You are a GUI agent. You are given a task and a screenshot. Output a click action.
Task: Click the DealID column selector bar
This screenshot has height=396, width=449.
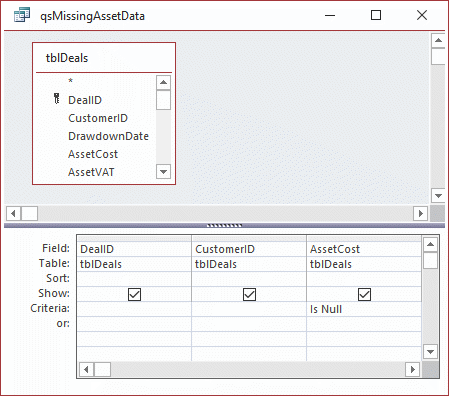coord(134,238)
